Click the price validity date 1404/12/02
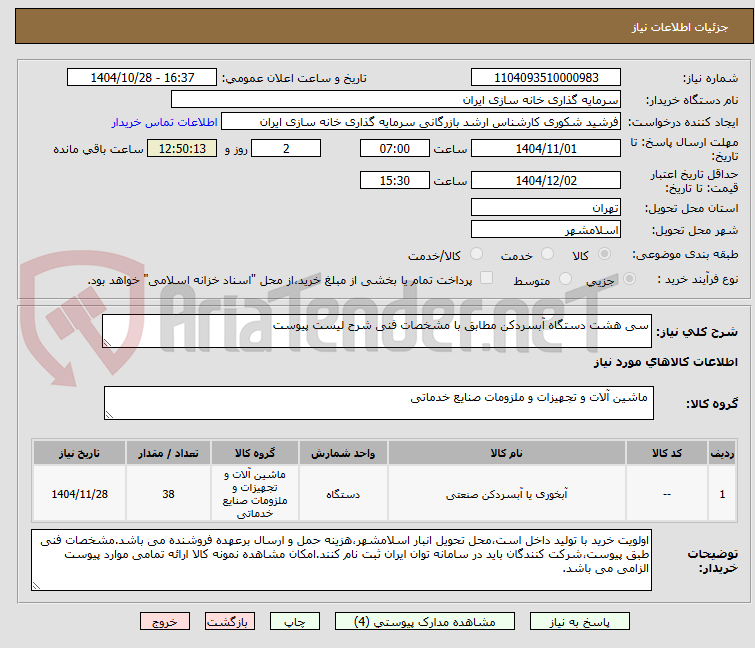This screenshot has height=648, width=755. click(546, 180)
